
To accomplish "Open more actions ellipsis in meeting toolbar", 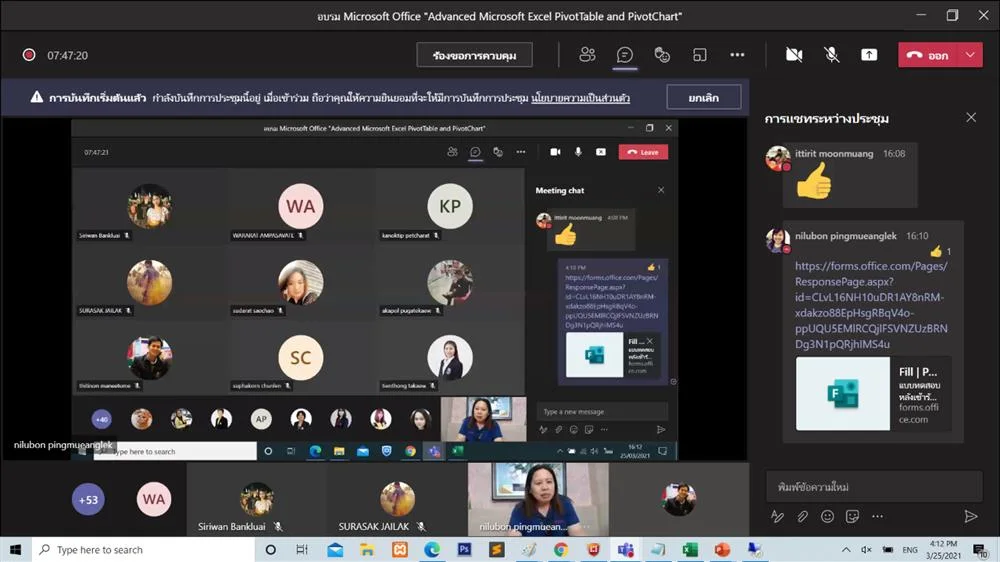I will 737,55.
